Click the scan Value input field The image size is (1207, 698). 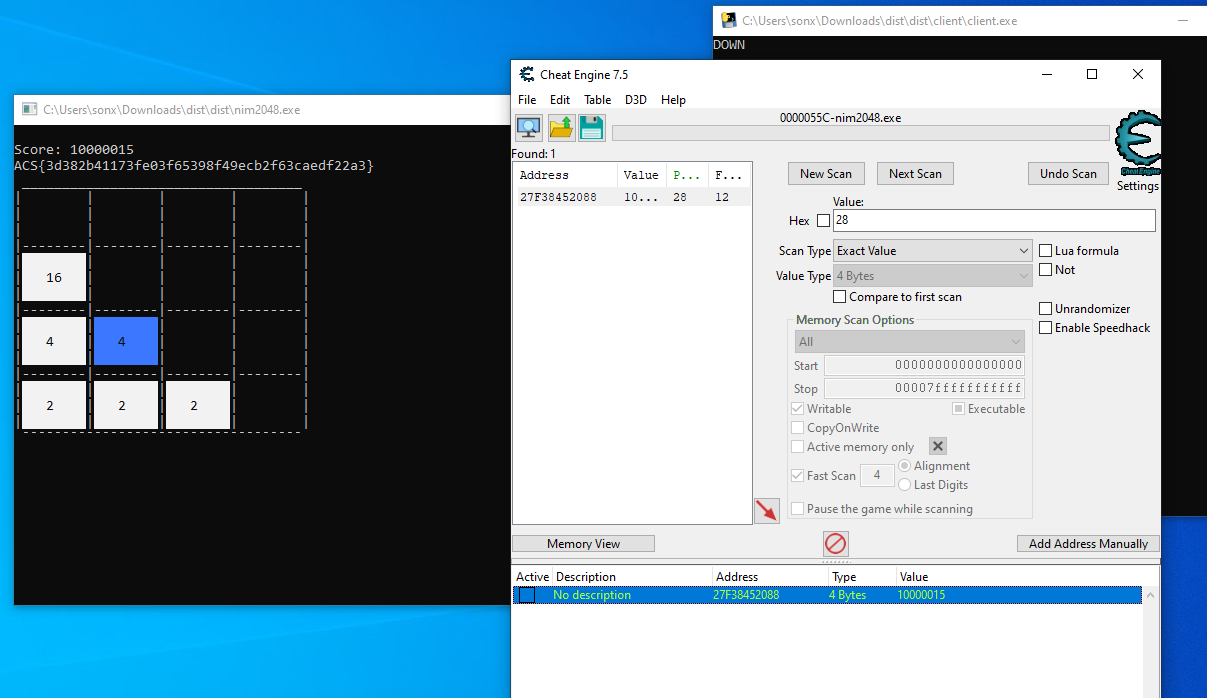click(994, 221)
